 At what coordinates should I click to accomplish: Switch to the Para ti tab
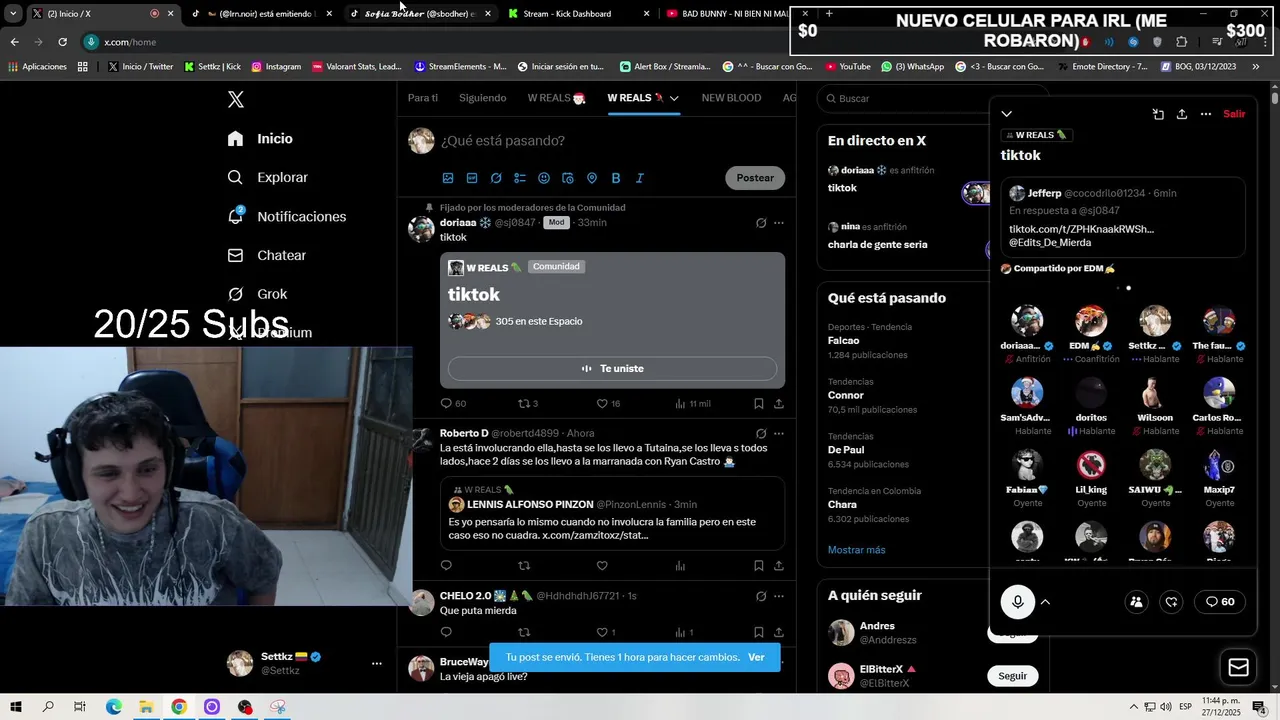coord(423,98)
